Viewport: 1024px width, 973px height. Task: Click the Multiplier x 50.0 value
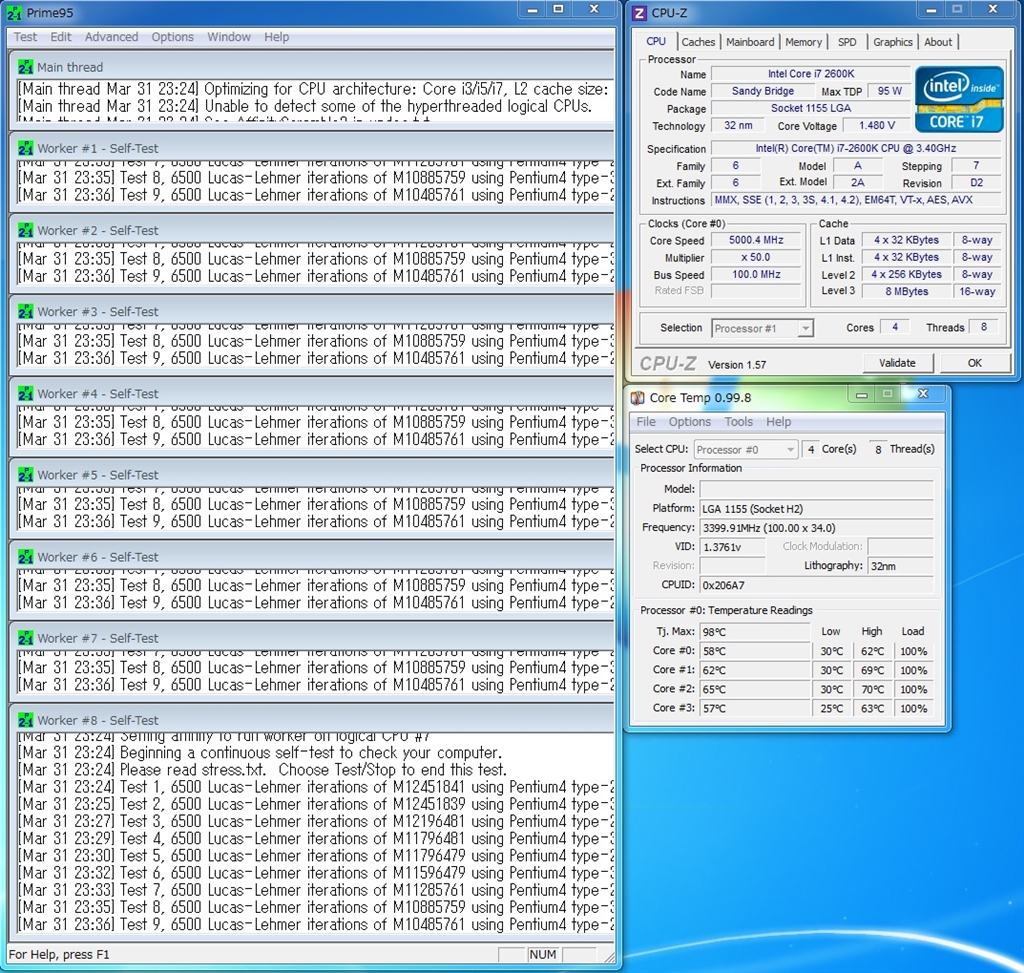tap(756, 257)
